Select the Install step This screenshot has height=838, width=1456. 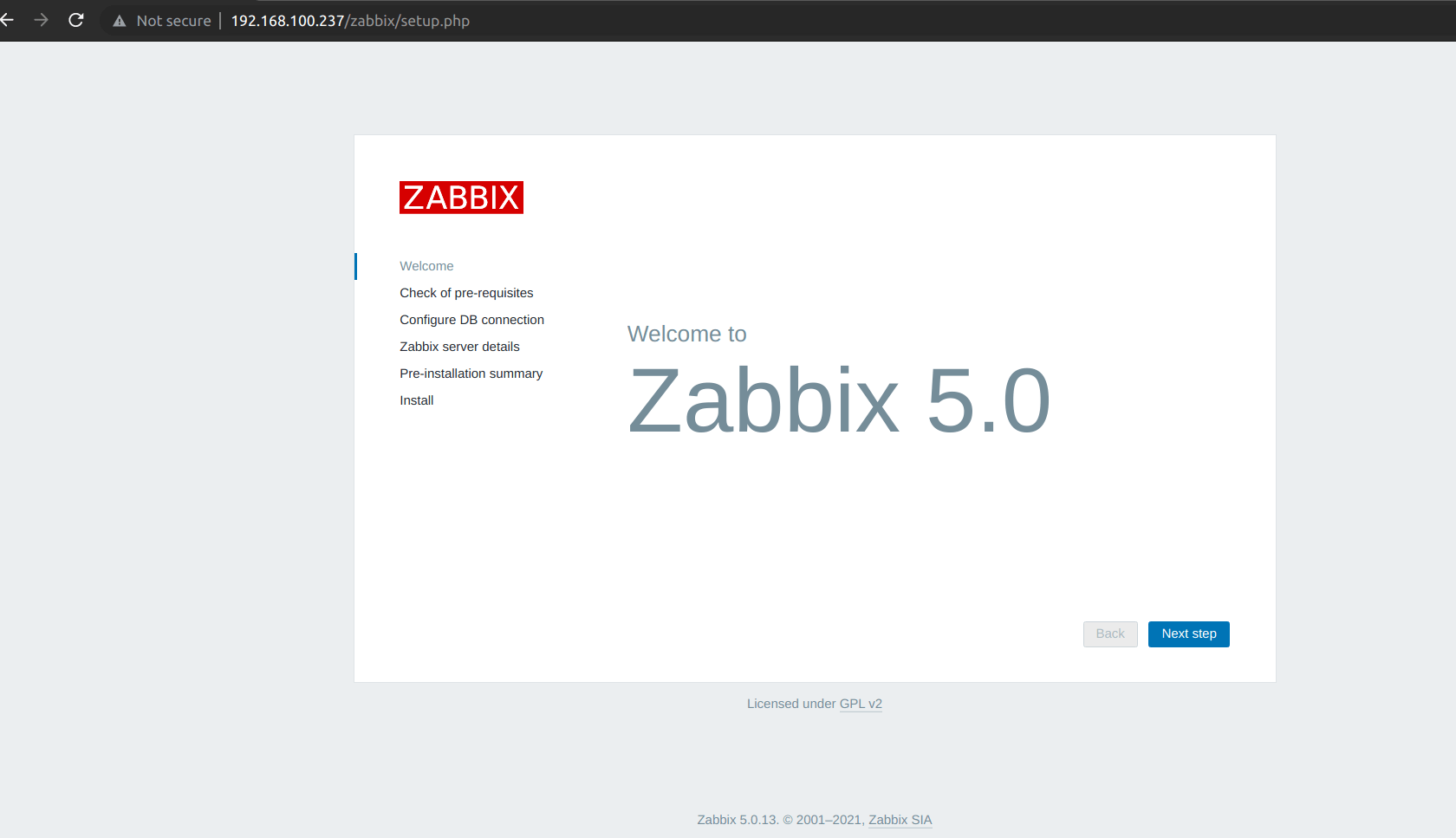[416, 400]
